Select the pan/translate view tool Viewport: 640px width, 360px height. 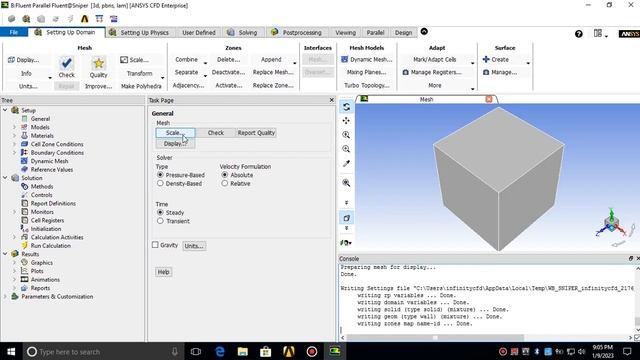346,121
